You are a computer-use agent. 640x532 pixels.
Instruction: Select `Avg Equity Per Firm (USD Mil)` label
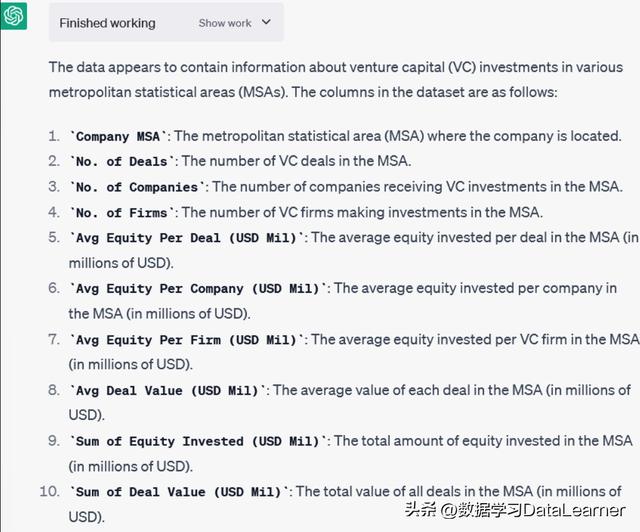click(188, 339)
